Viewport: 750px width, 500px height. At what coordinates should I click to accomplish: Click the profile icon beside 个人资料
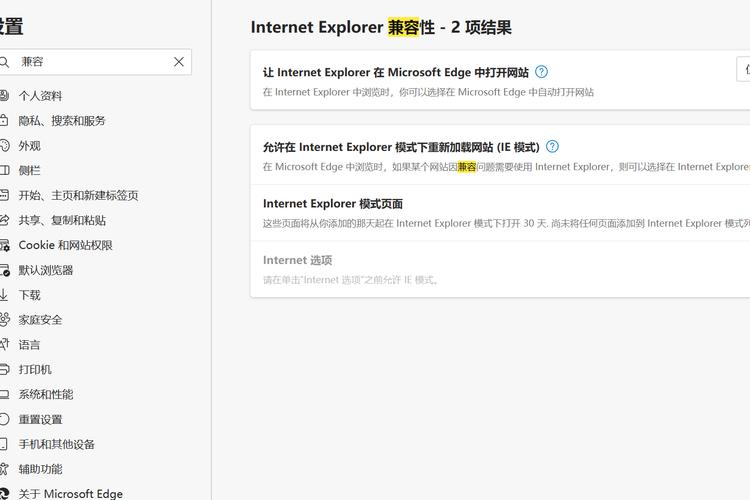pos(4,95)
